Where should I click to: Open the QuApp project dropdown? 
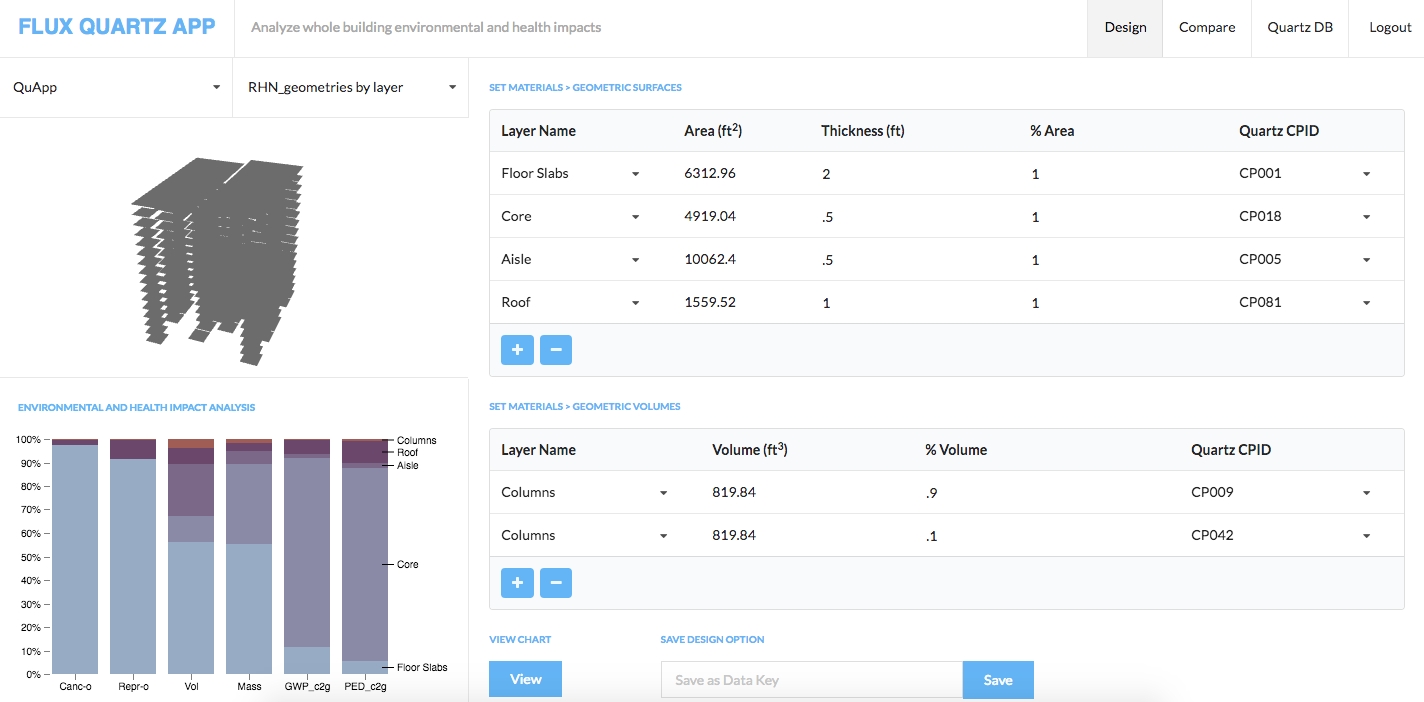(x=116, y=87)
